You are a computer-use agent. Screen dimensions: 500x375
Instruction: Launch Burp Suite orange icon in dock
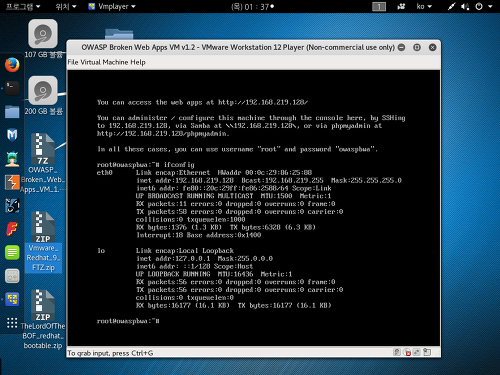pyautogui.click(x=12, y=182)
